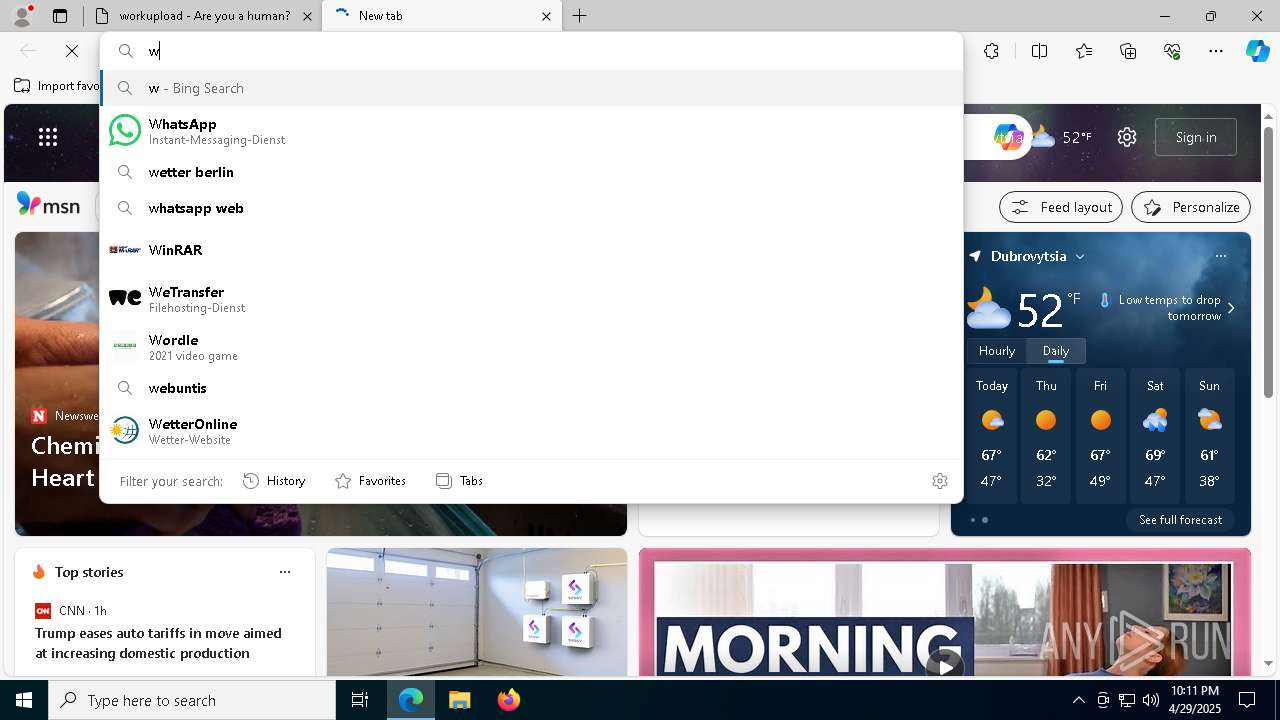Image resolution: width=1280 pixels, height=720 pixels.
Task: Open Edge icon on taskbar
Action: pos(411,700)
